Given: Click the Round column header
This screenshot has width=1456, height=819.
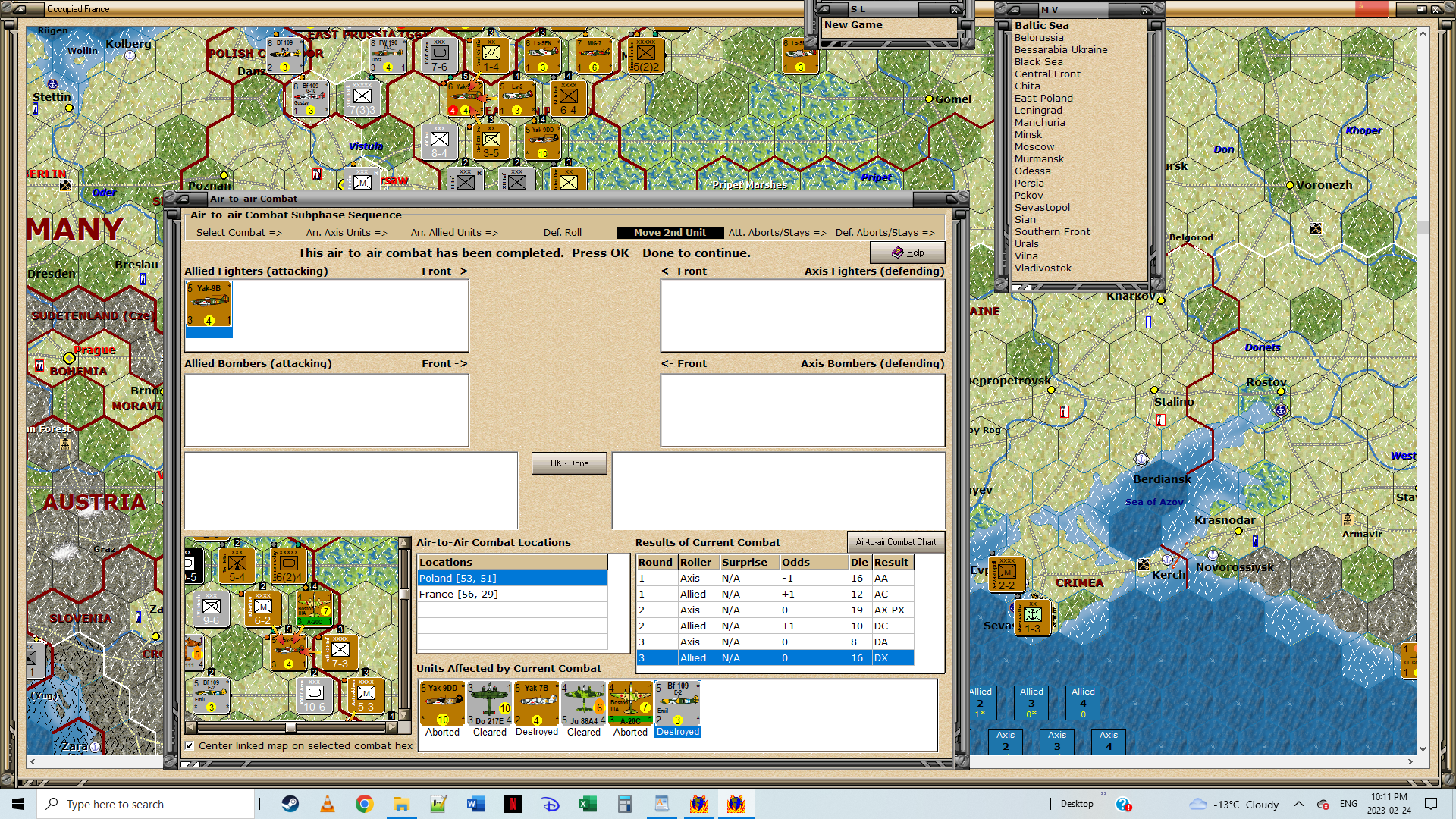Looking at the screenshot, I should 656,562.
